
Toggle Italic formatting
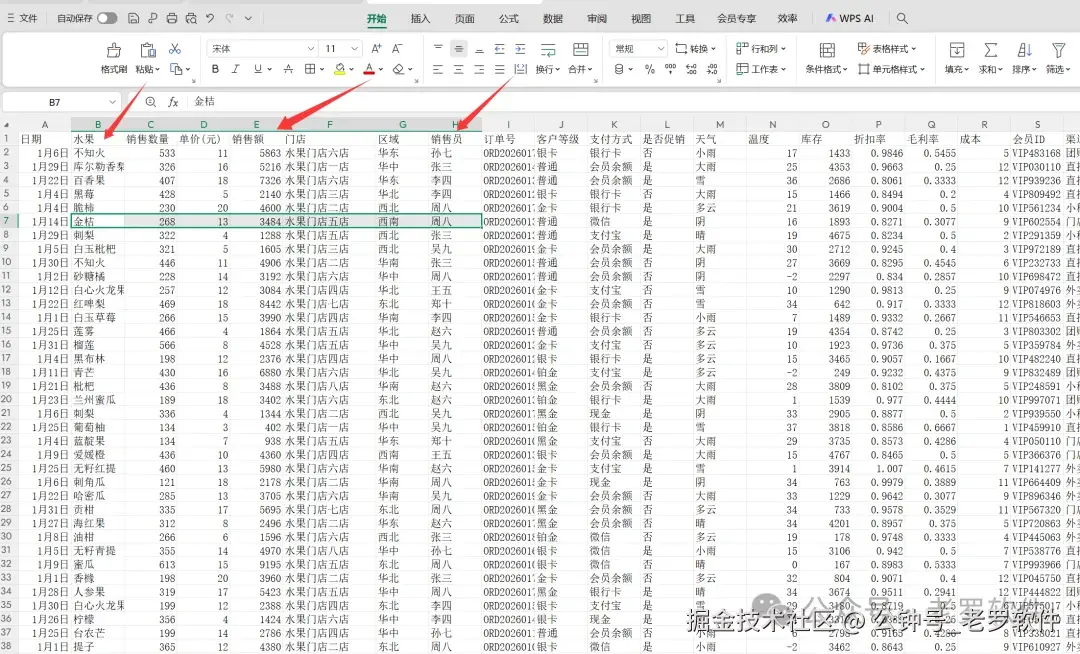pyautogui.click(x=236, y=69)
